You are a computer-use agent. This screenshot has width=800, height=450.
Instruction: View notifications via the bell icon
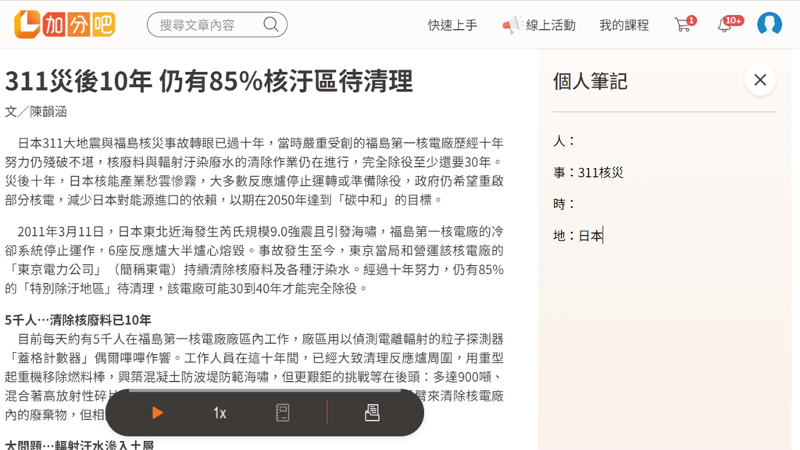(725, 25)
